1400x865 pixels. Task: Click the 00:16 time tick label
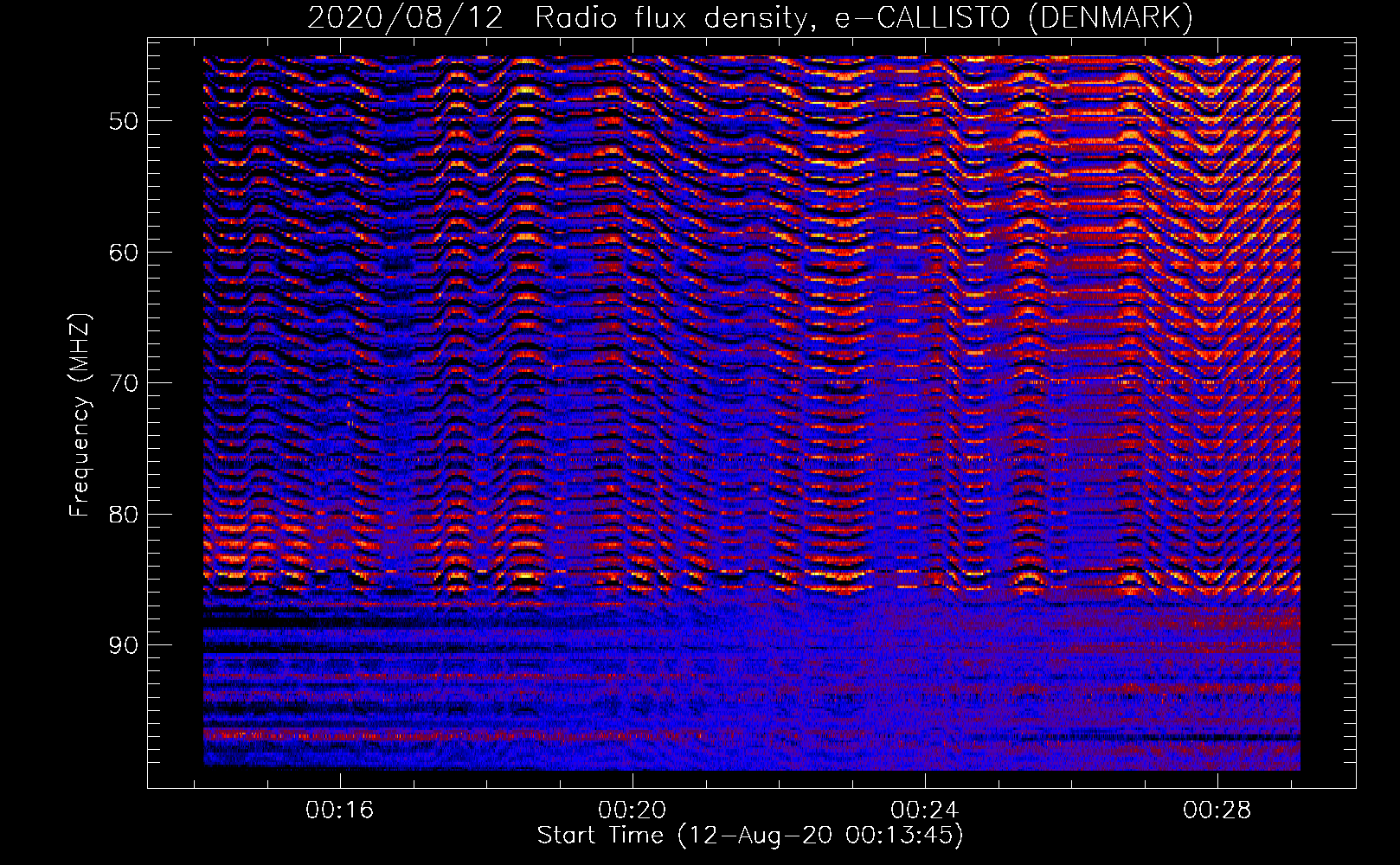click(339, 811)
